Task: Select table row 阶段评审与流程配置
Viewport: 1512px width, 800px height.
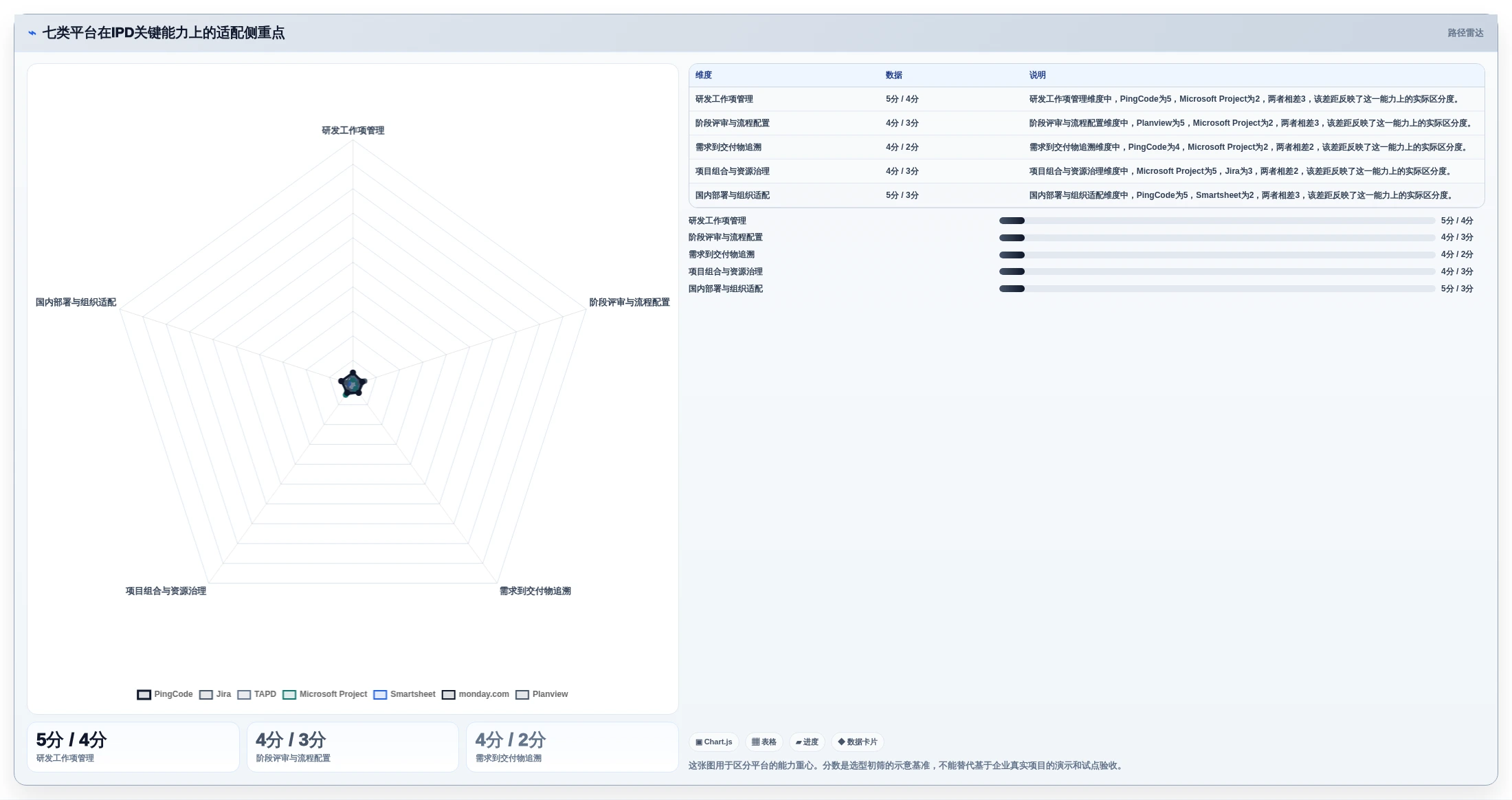Action: click(1087, 123)
